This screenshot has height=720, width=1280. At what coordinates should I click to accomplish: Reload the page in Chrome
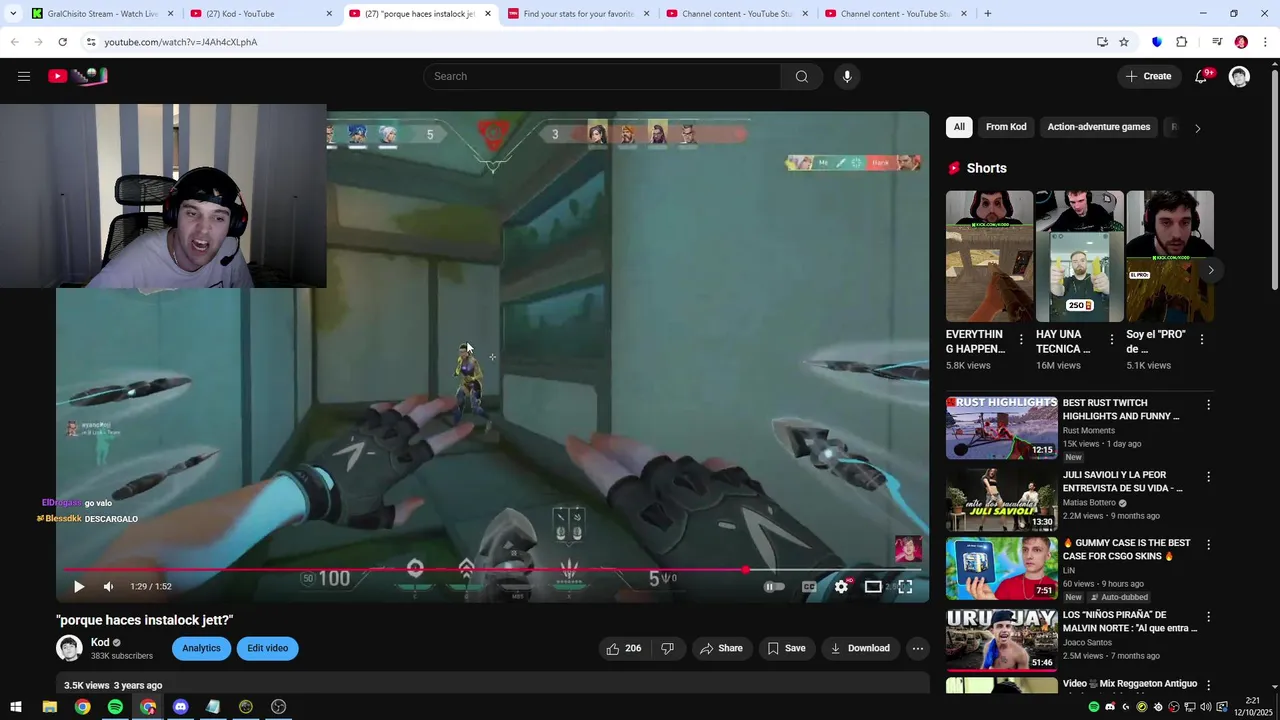(x=62, y=42)
